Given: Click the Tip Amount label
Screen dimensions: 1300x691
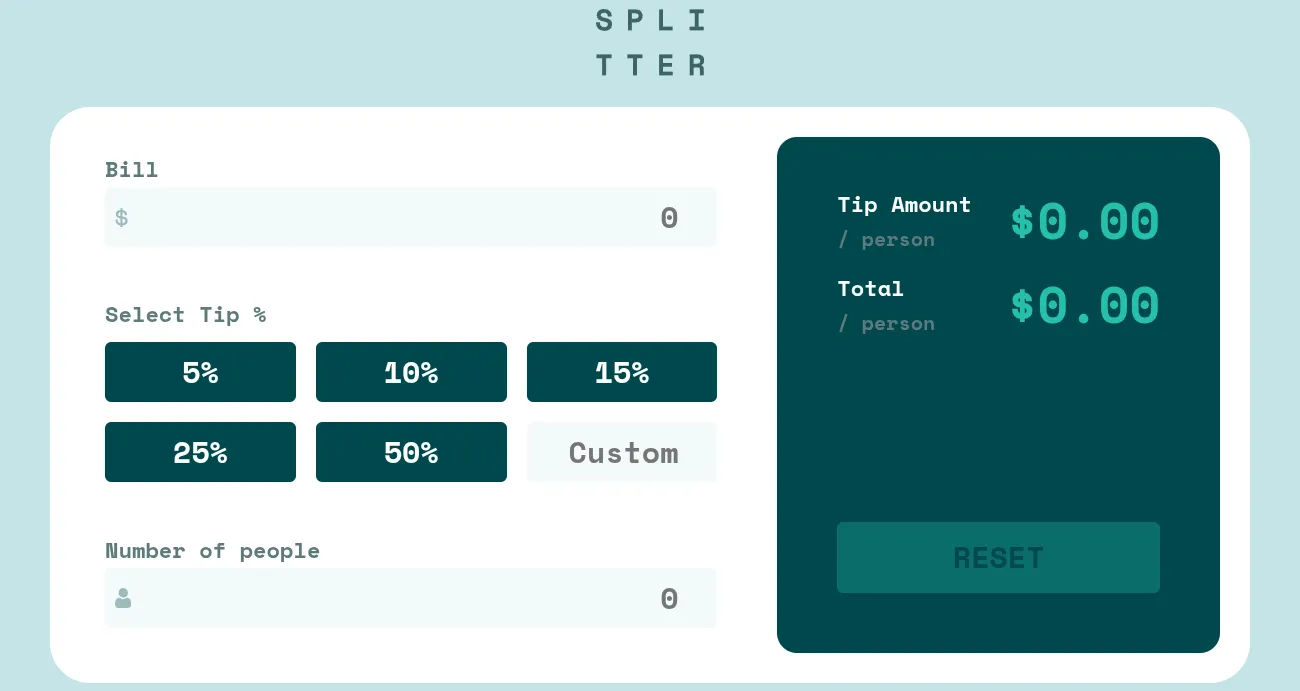Looking at the screenshot, I should pos(904,205).
